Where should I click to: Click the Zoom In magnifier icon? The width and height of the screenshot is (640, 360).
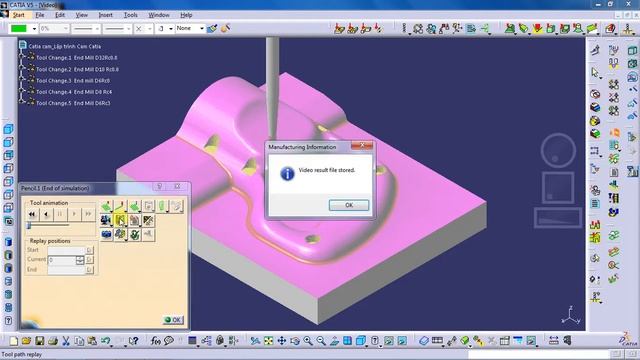point(308,341)
